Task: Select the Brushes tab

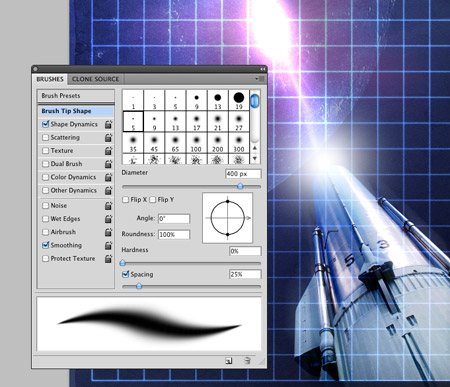Action: [50, 79]
